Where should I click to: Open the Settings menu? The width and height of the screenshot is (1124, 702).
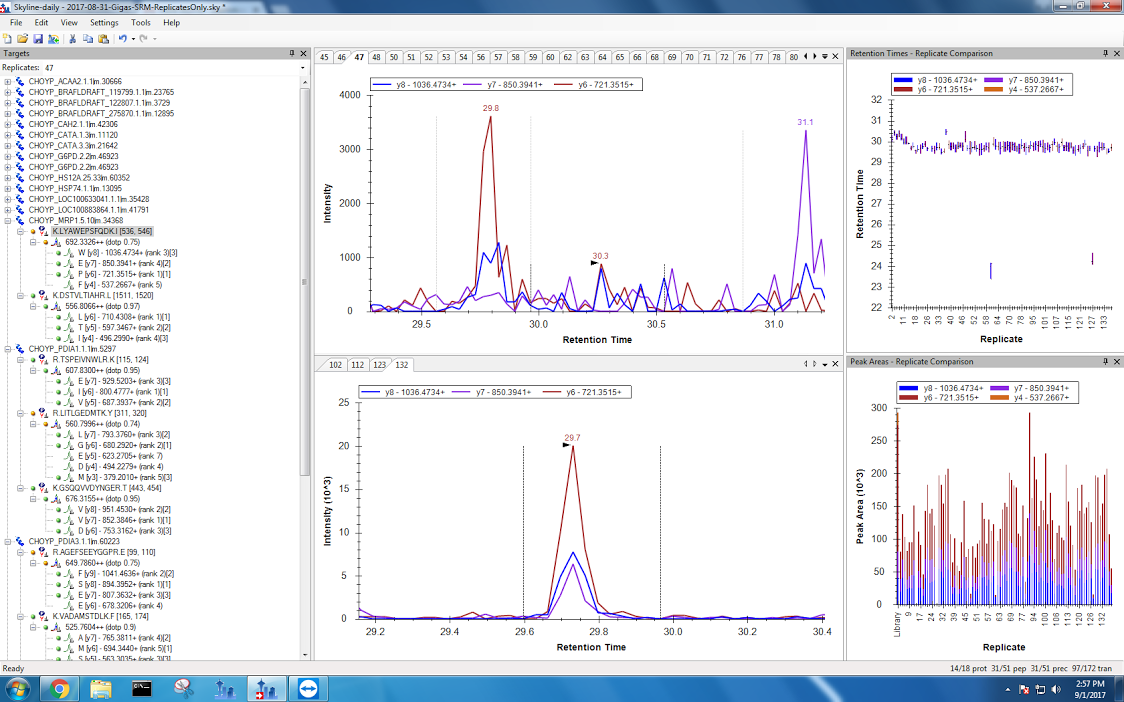[x=104, y=22]
